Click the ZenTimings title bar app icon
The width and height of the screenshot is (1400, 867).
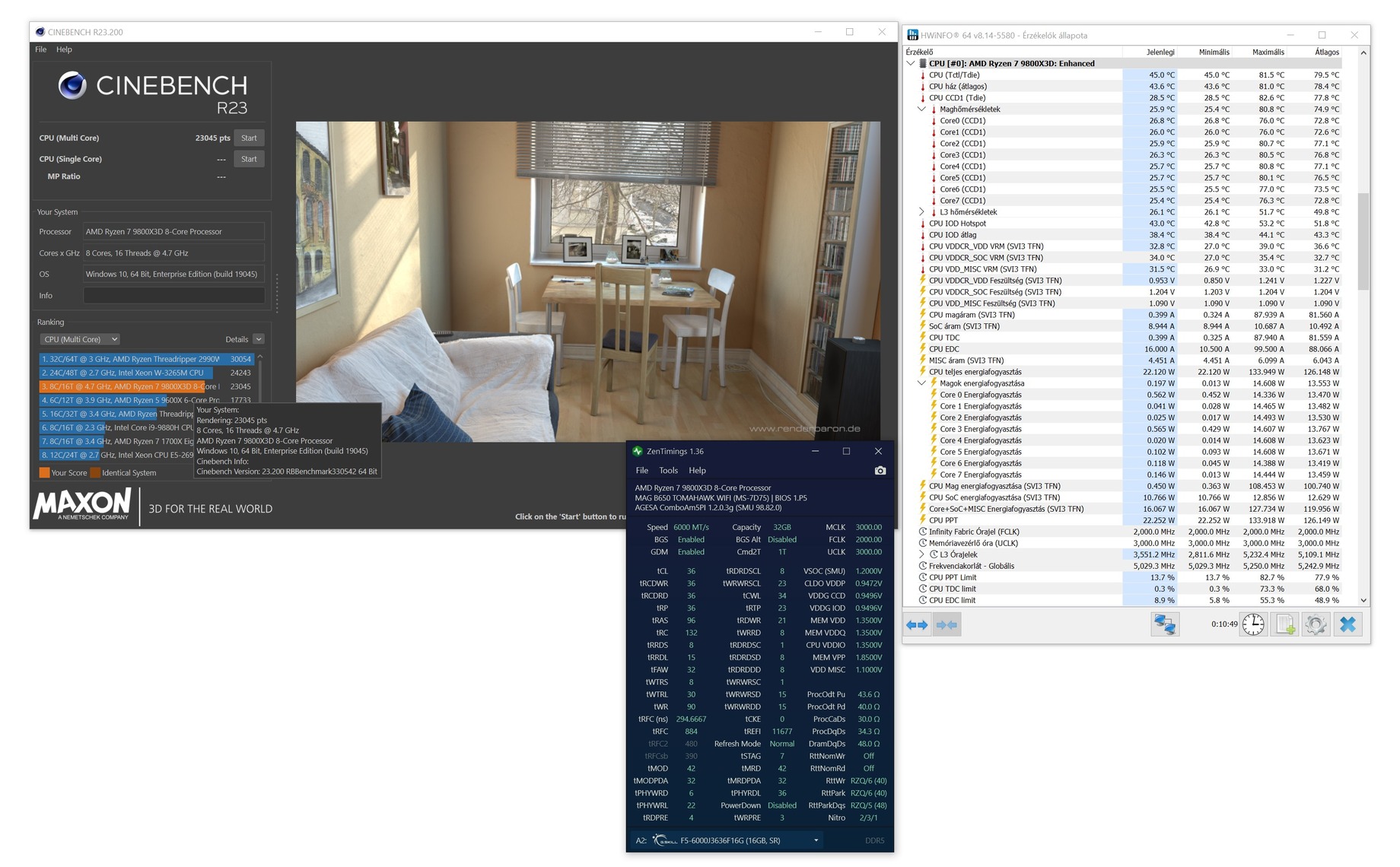pyautogui.click(x=638, y=451)
